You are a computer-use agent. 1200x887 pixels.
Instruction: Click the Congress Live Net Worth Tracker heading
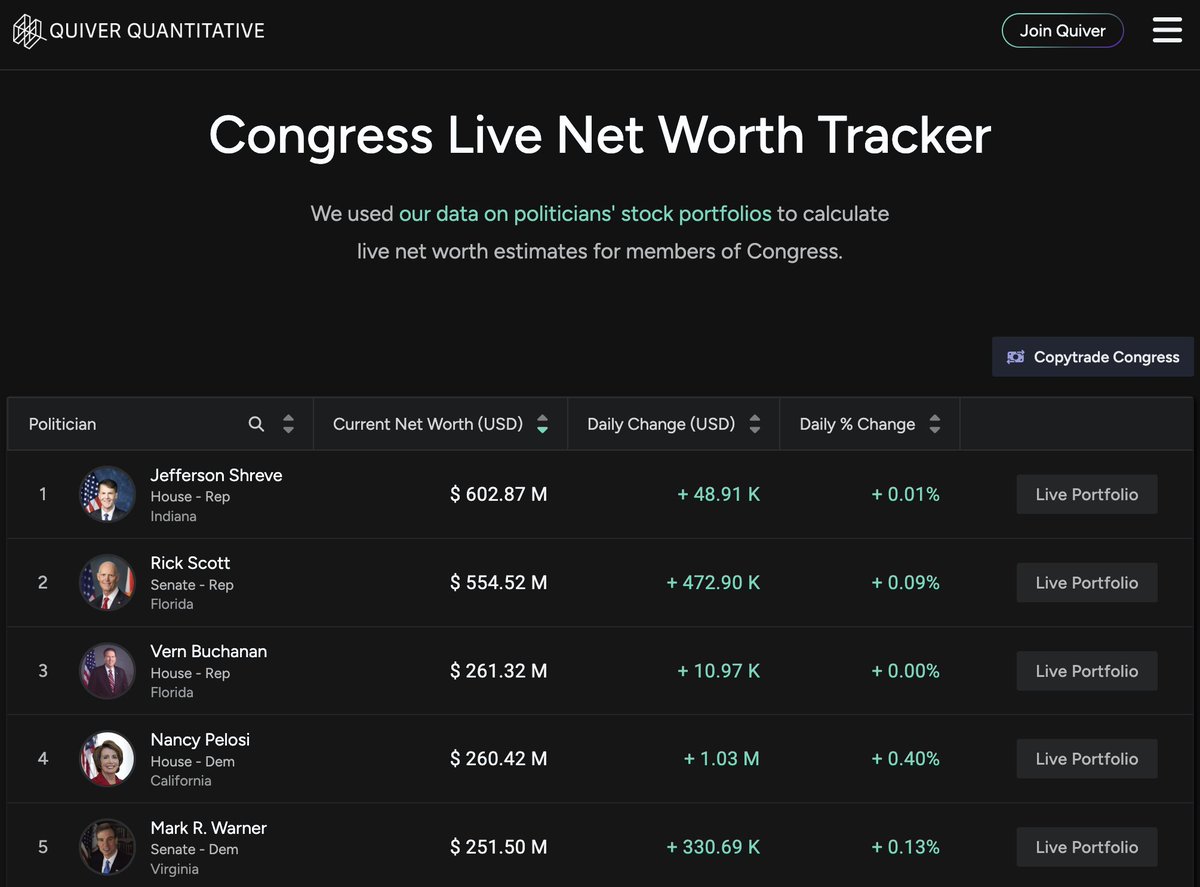pos(600,135)
